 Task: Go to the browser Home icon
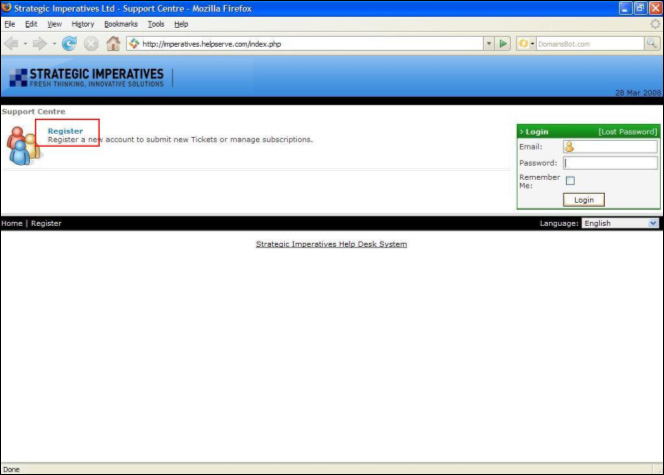(x=113, y=44)
